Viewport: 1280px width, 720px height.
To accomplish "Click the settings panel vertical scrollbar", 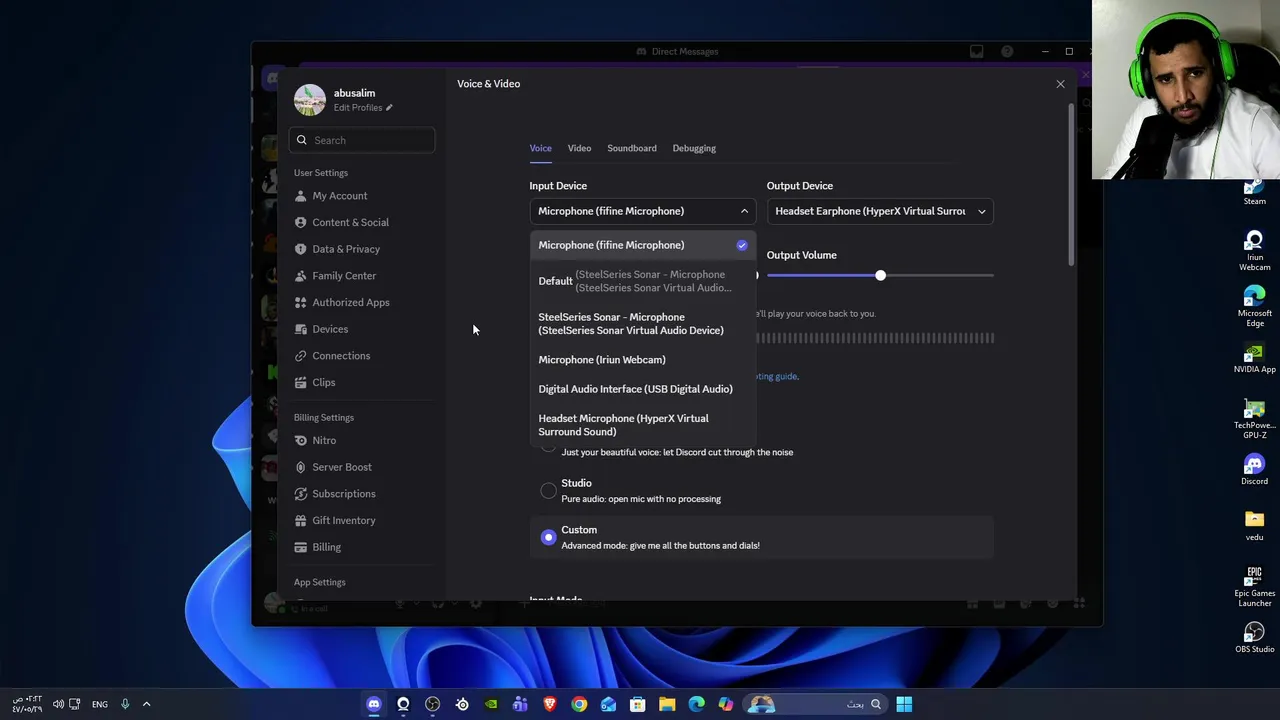I will pyautogui.click(x=1071, y=183).
